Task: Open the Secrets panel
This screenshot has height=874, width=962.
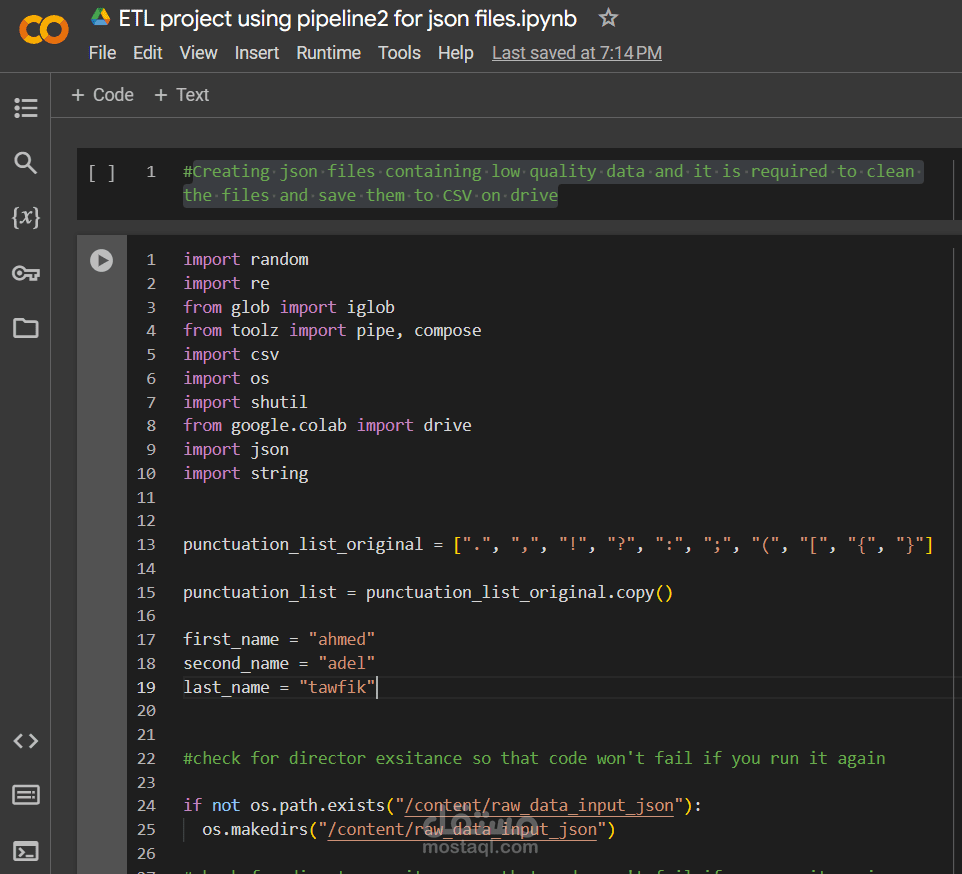Action: 25,270
